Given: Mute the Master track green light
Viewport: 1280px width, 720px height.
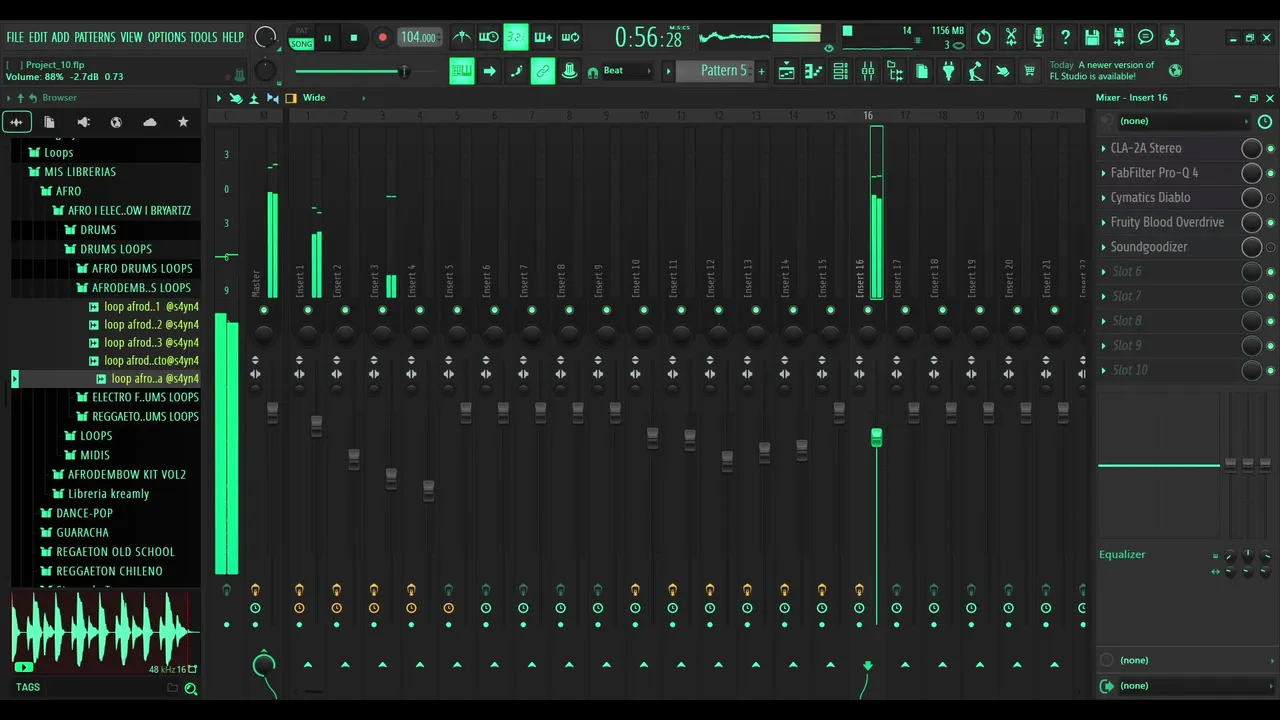Looking at the screenshot, I should click(x=264, y=310).
